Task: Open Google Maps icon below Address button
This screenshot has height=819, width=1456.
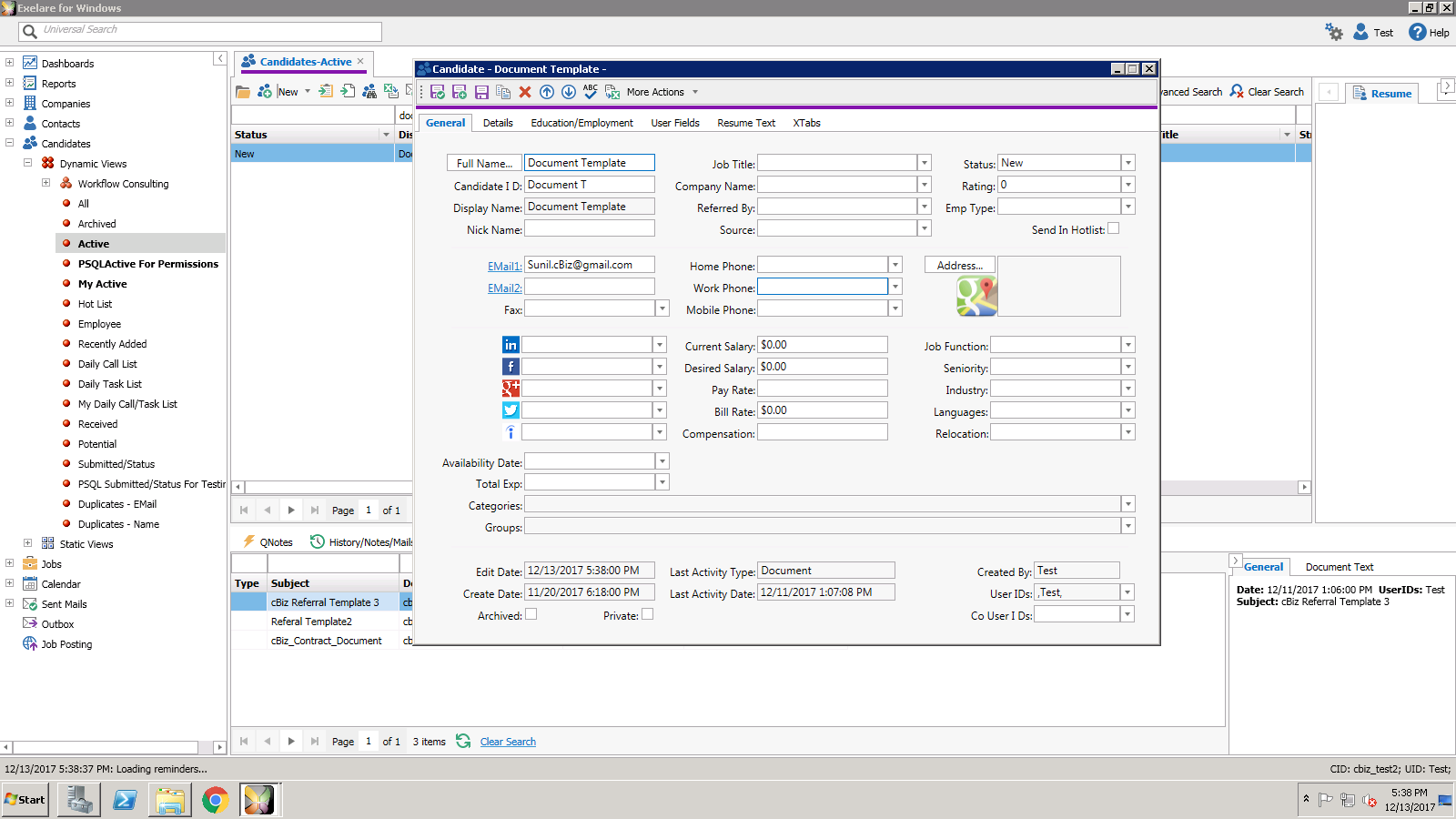Action: [x=976, y=296]
